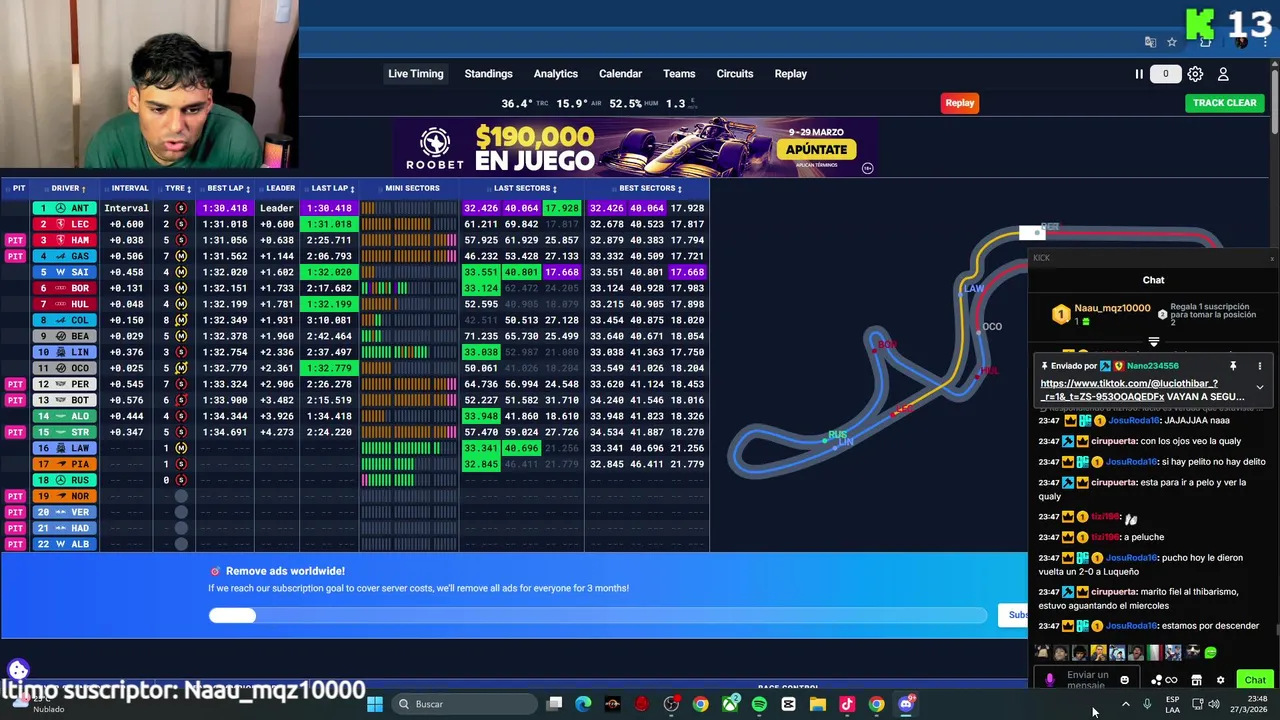Open the timing settings gear
Screen dimensions: 1280x720
coord(1195,74)
